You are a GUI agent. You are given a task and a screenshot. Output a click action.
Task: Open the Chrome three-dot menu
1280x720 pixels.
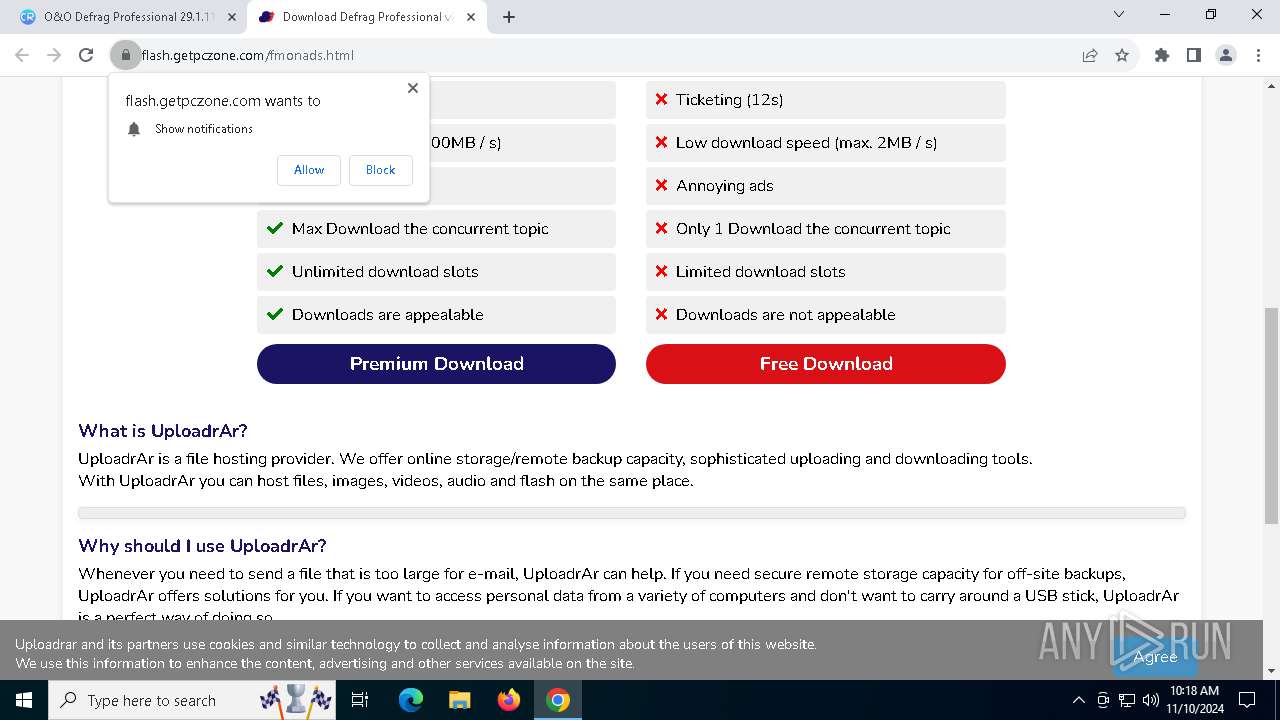1257,55
